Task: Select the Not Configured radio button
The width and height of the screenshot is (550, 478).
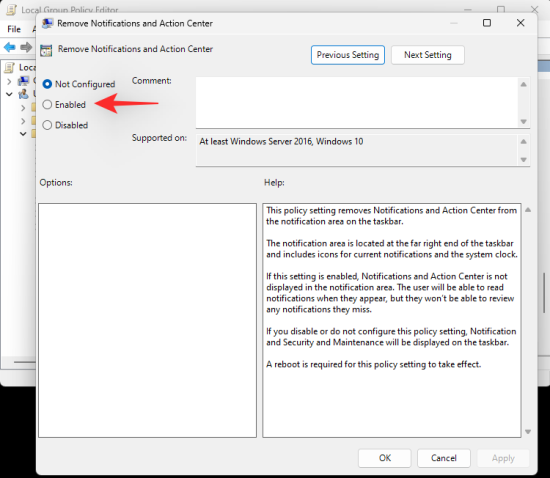Action: pyautogui.click(x=47, y=84)
